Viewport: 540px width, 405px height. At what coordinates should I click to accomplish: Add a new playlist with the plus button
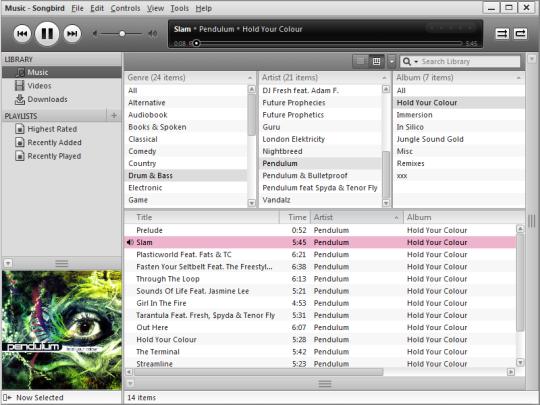click(114, 116)
